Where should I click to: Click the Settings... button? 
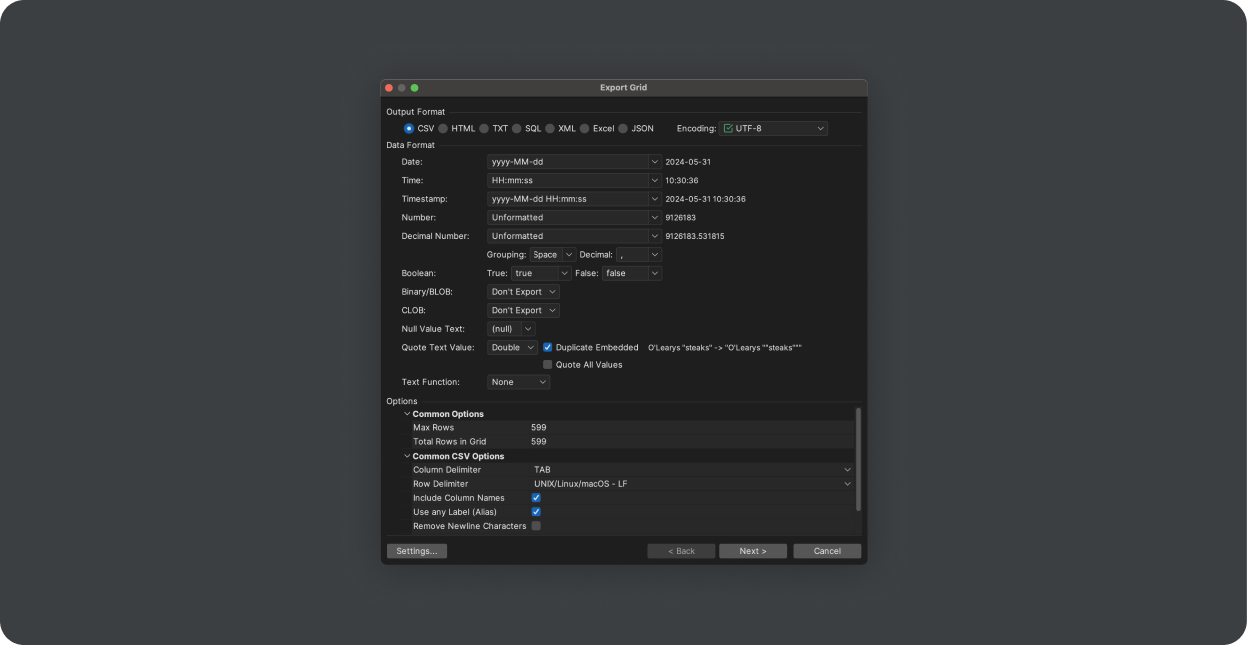[416, 551]
